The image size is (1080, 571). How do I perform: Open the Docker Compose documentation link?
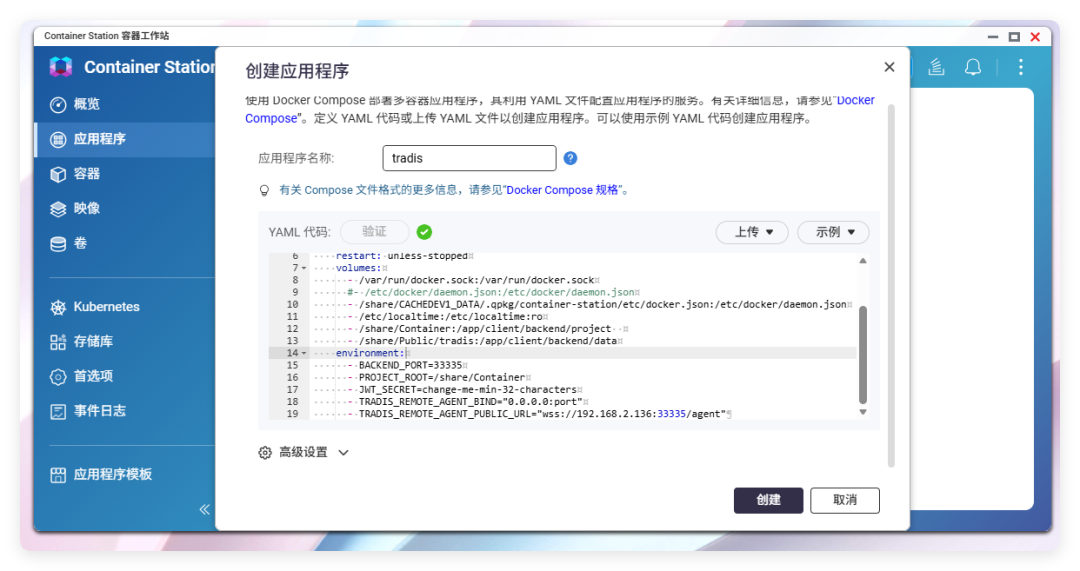click(855, 101)
